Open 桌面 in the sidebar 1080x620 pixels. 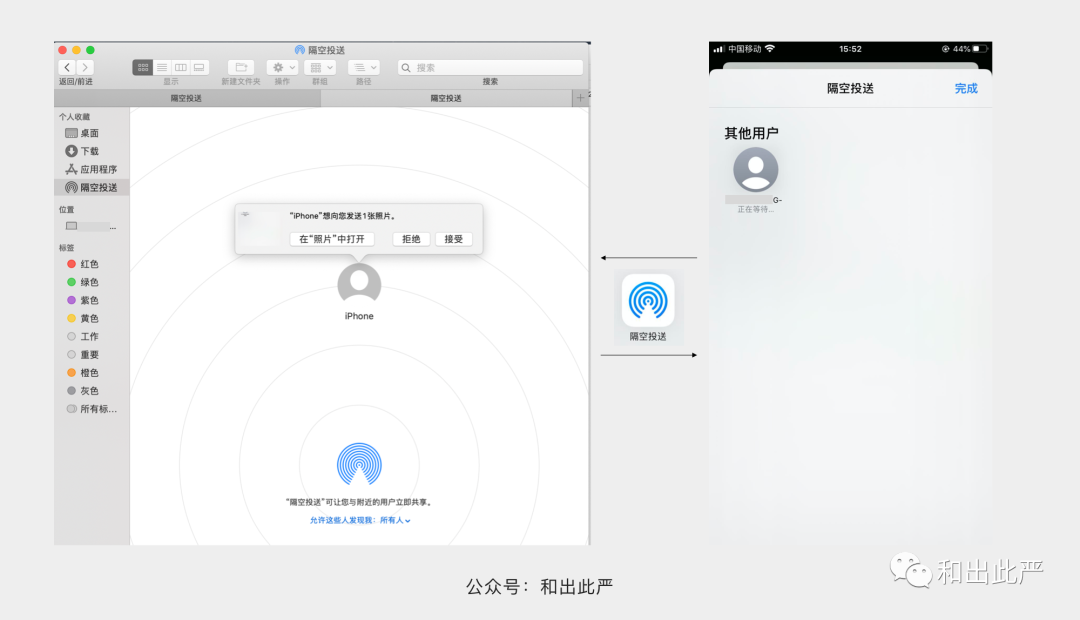point(91,133)
